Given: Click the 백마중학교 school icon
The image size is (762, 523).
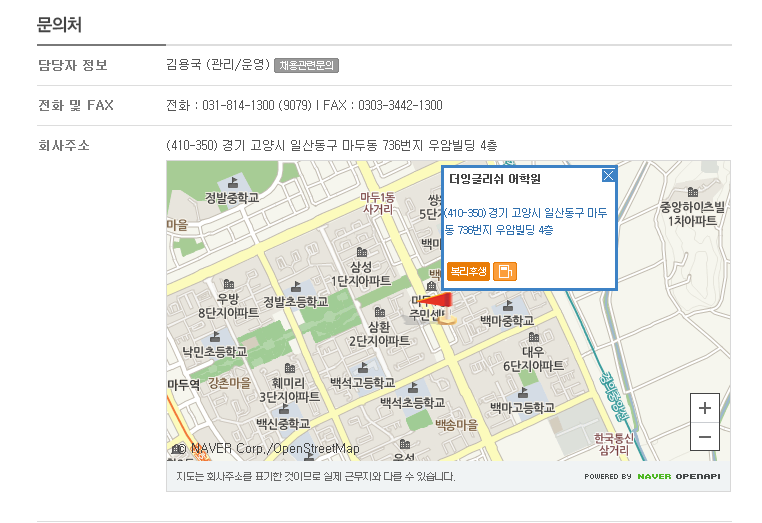Looking at the screenshot, I should coord(508,306).
